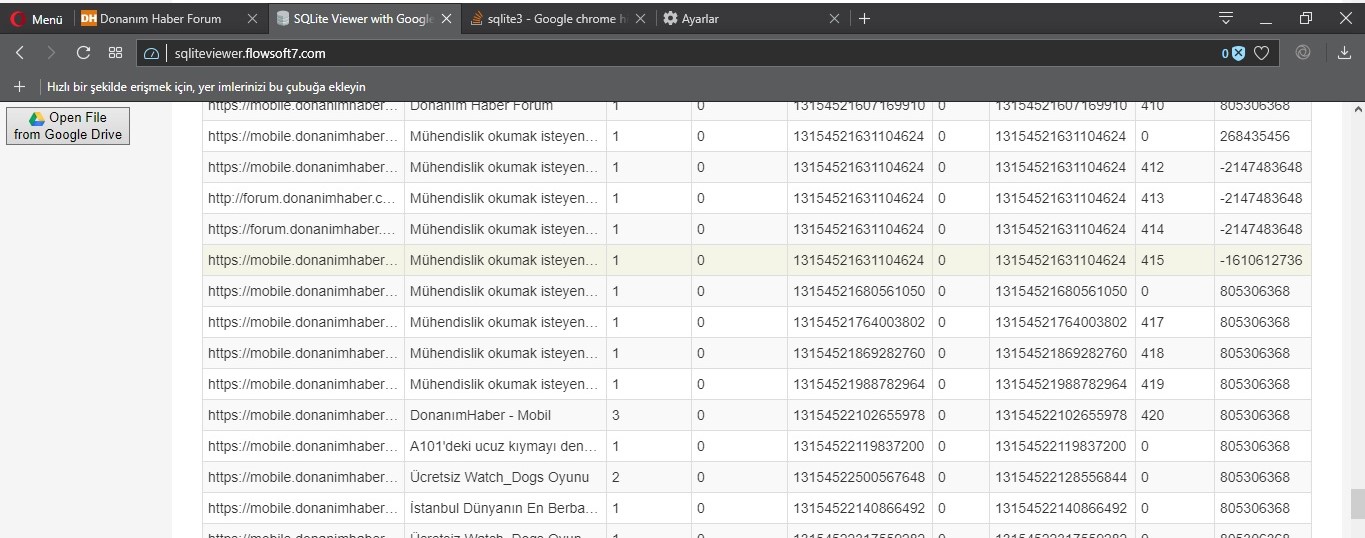Close the SQLite Viewer tab
This screenshot has height=538, width=1365.
click(x=446, y=19)
